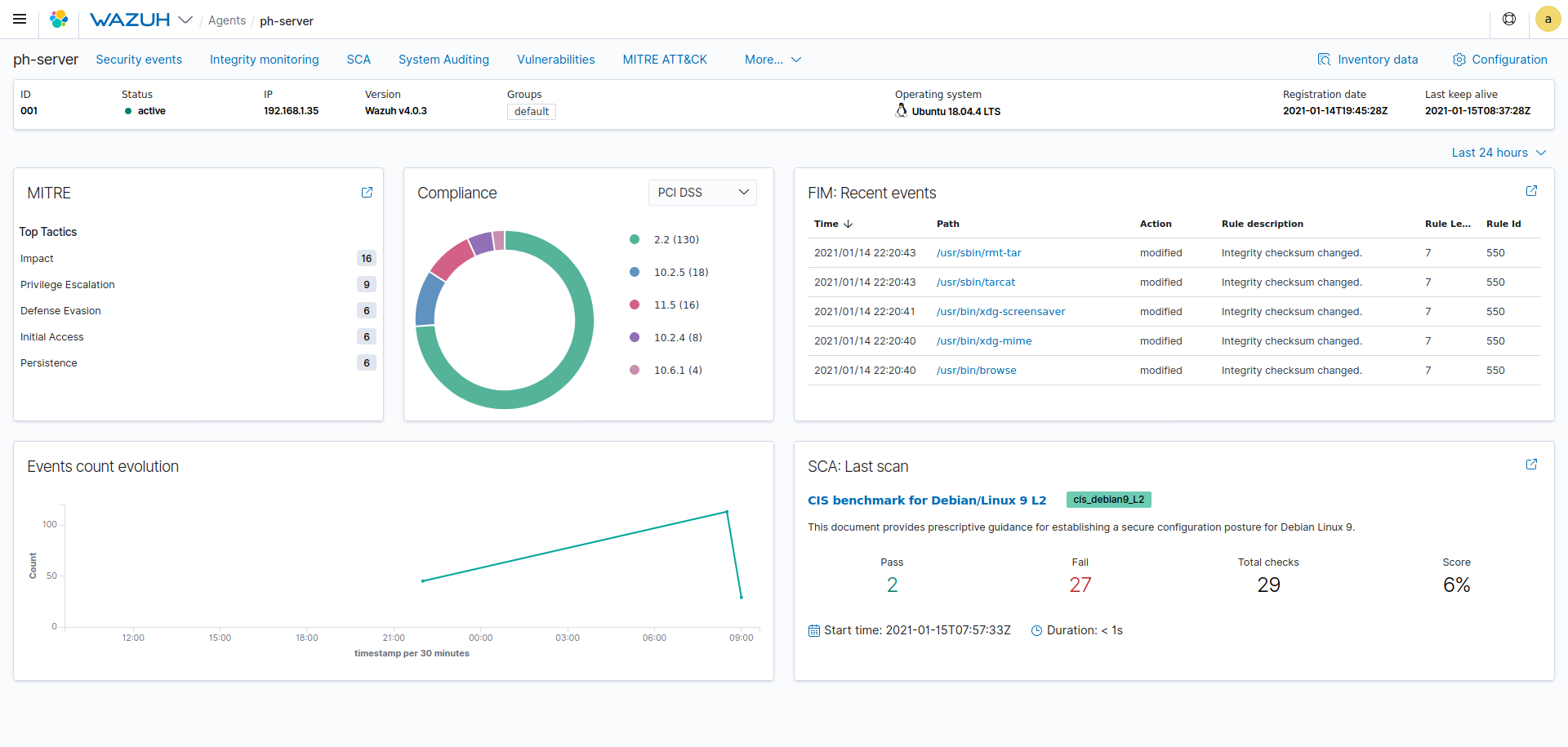The height and width of the screenshot is (747, 1568).
Task: Click the Fail count 27
Action: [1080, 585]
